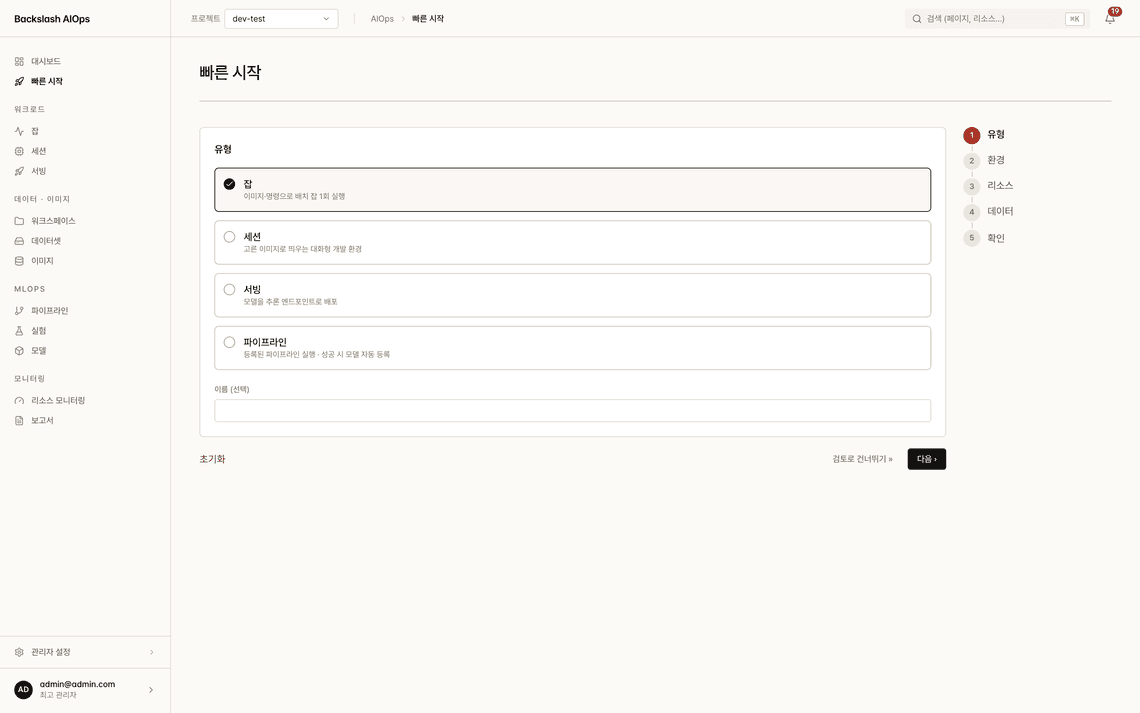This screenshot has width=1140, height=713.
Task: Click the 보고서 document icon
Action: 19,421
